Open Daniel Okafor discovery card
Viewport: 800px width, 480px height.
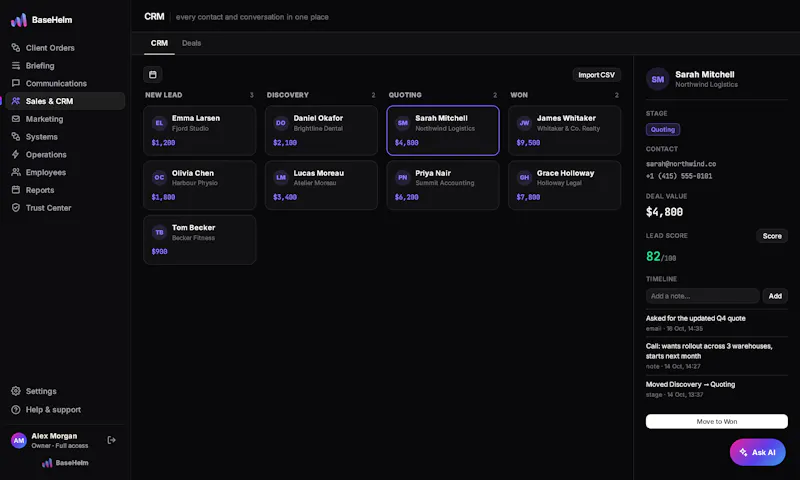pos(321,131)
